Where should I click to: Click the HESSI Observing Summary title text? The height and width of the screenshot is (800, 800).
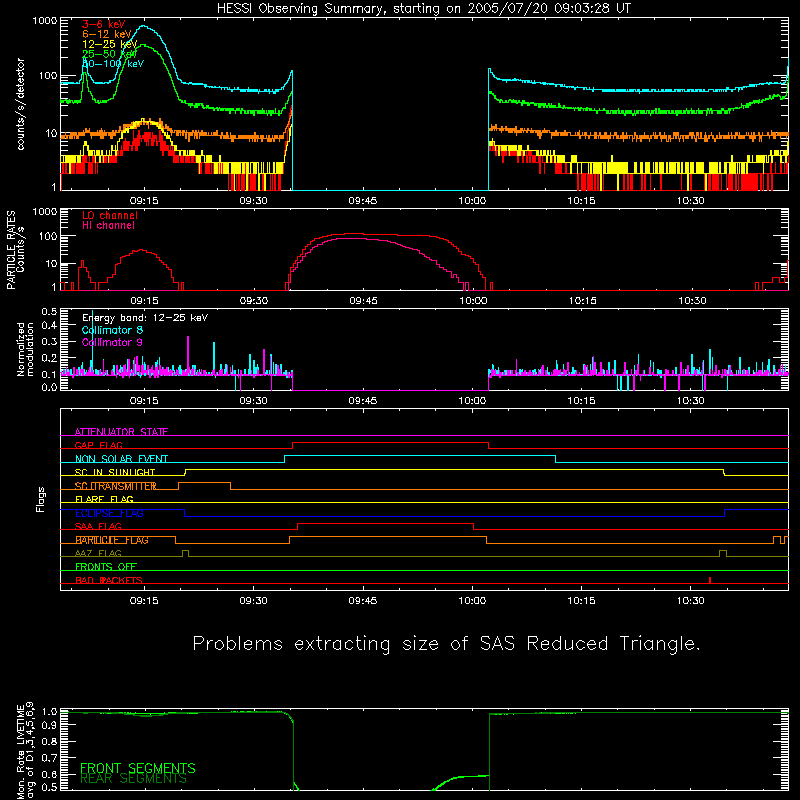pyautogui.click(x=424, y=9)
